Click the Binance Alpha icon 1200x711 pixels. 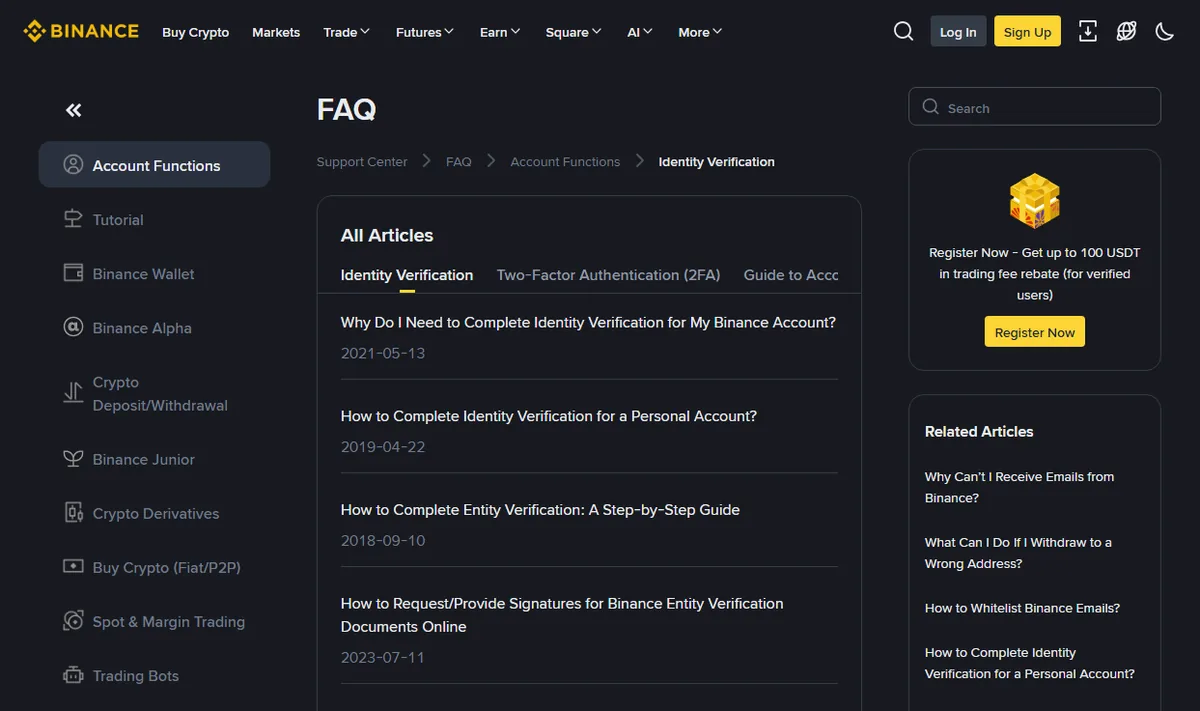pyautogui.click(x=73, y=327)
